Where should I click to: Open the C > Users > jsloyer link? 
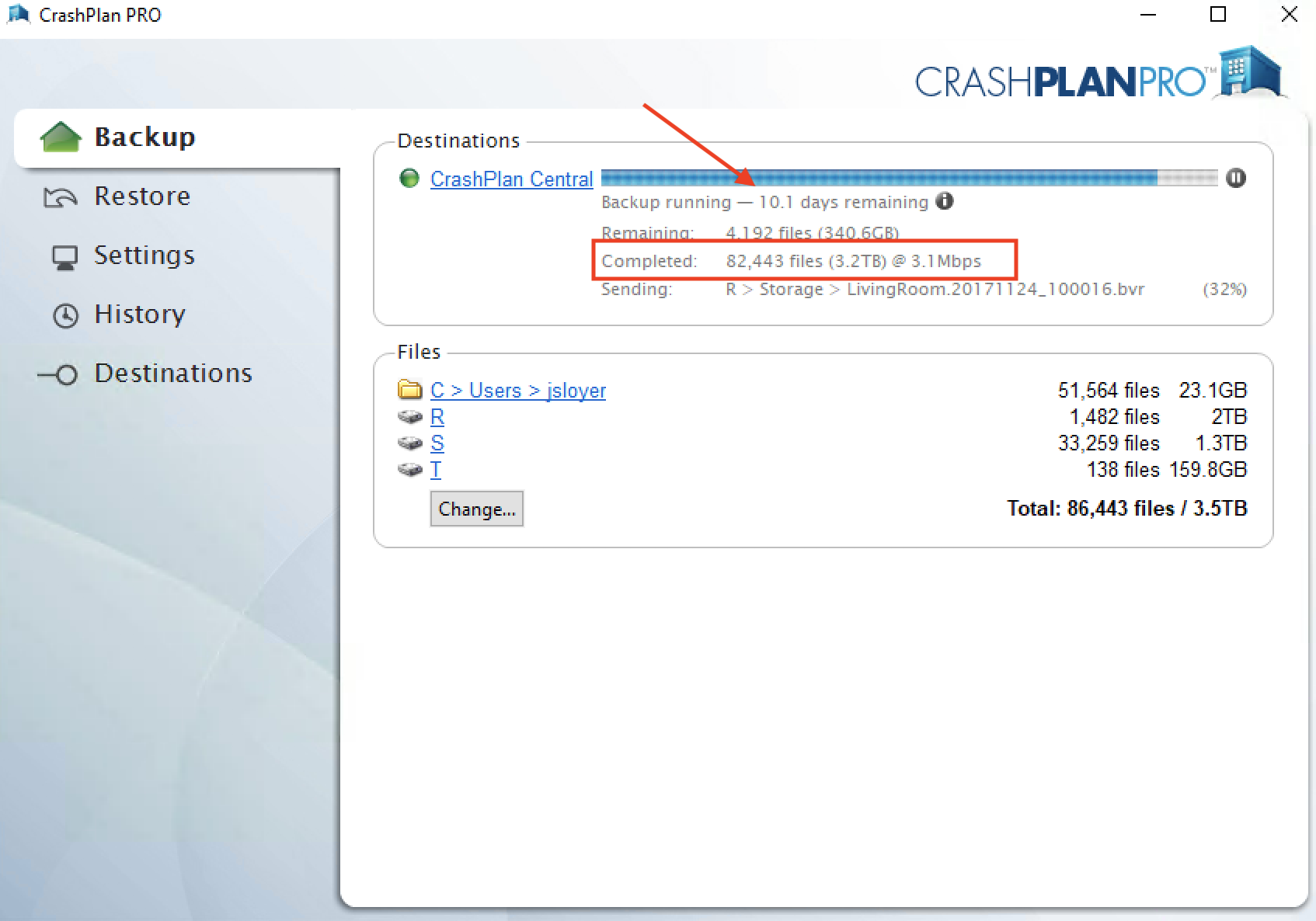click(518, 390)
